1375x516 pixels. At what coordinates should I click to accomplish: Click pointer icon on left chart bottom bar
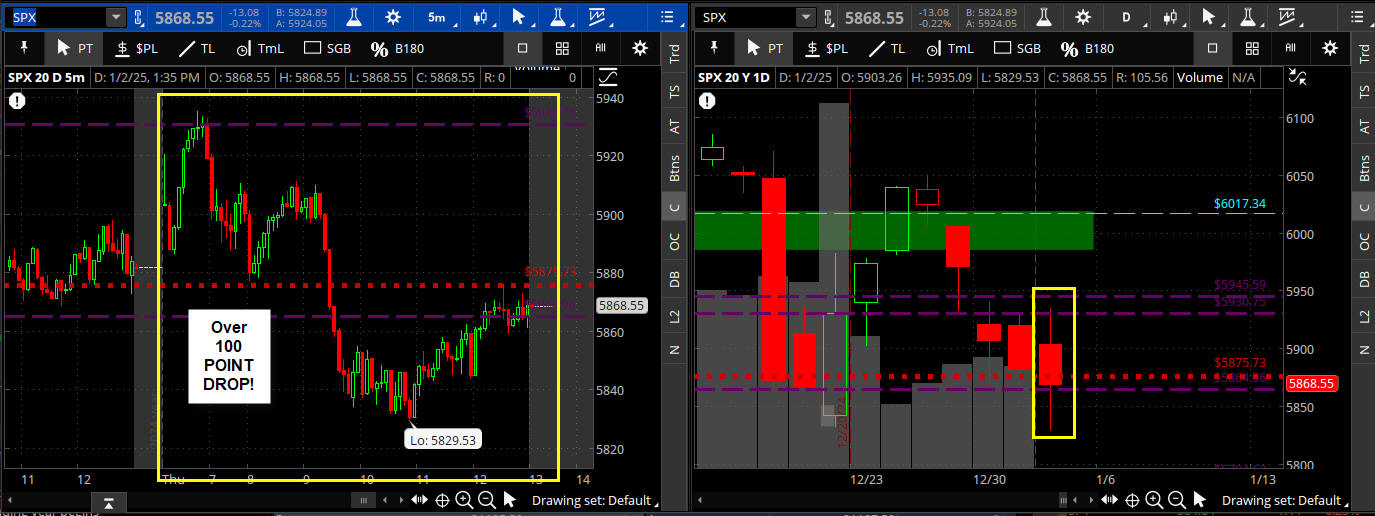pos(509,500)
